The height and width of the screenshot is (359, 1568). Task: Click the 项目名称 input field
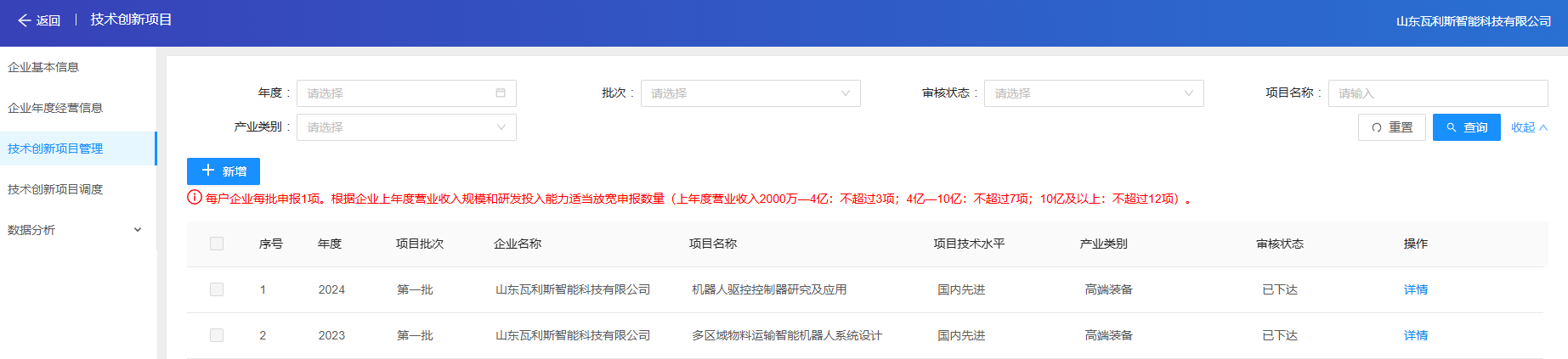point(1437,93)
